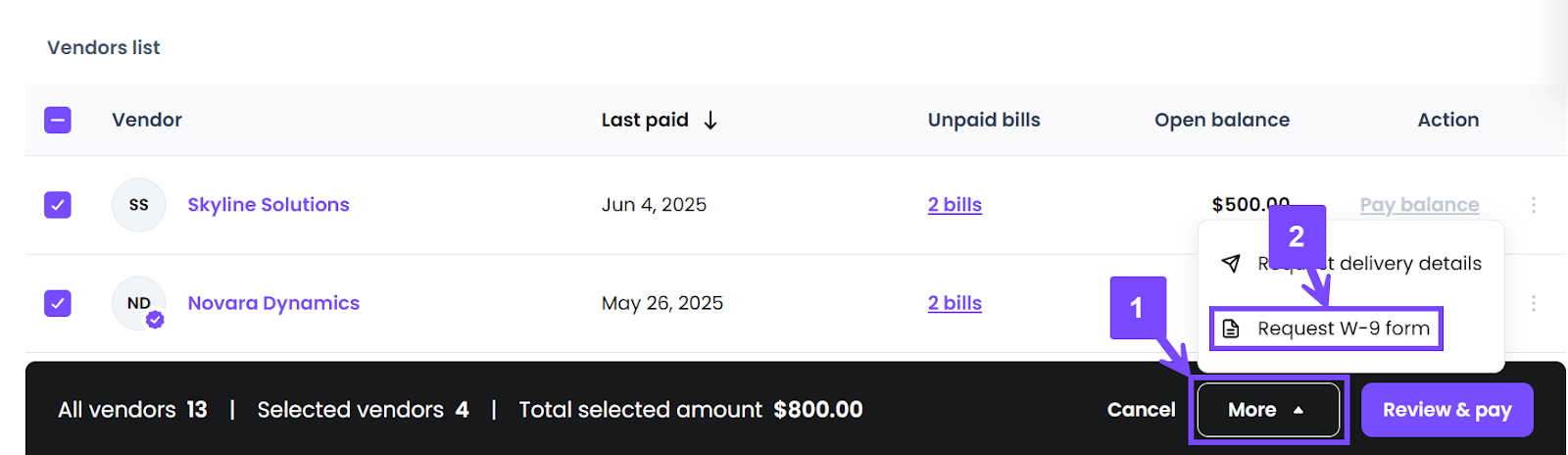Open the Novara Dynamics vendor link
Viewport: 1568px width, 455px height.
pos(273,303)
